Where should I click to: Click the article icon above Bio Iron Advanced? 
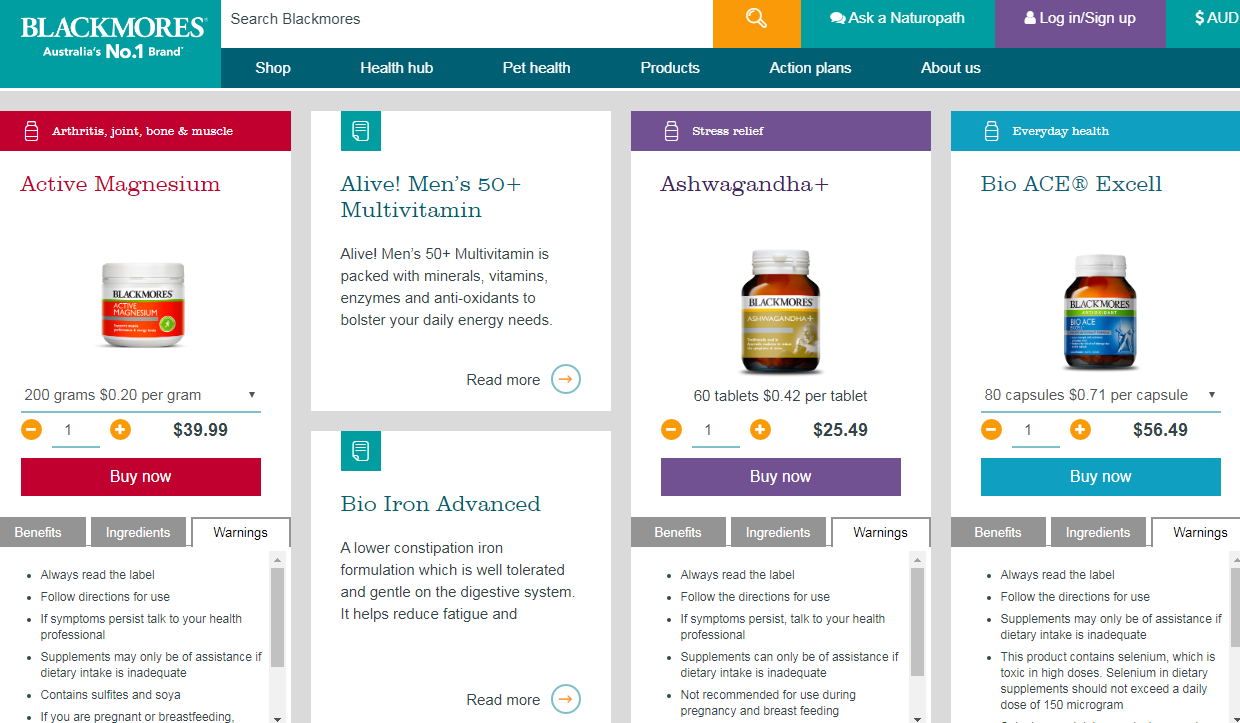361,451
